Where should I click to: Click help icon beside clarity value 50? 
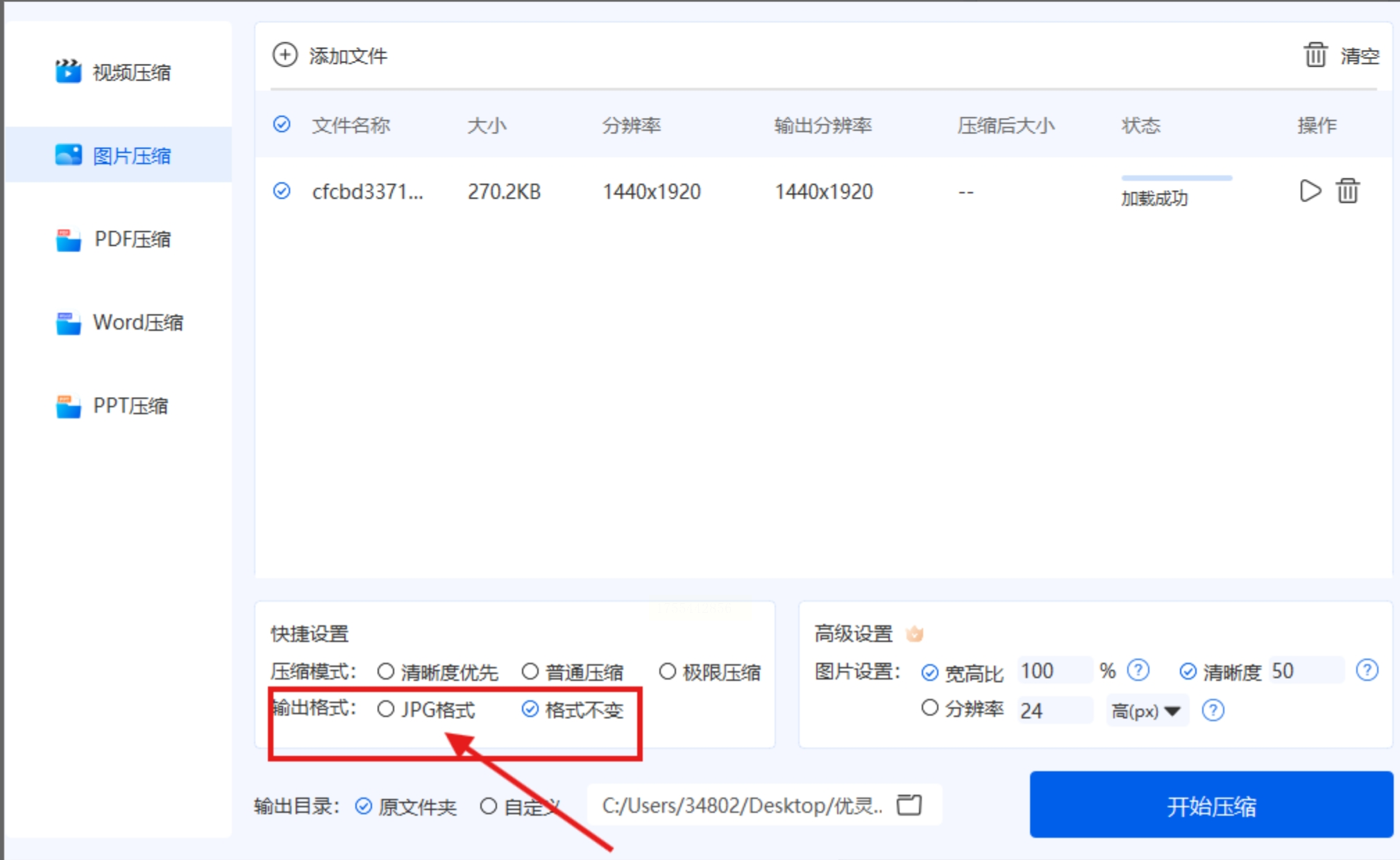point(1367,671)
